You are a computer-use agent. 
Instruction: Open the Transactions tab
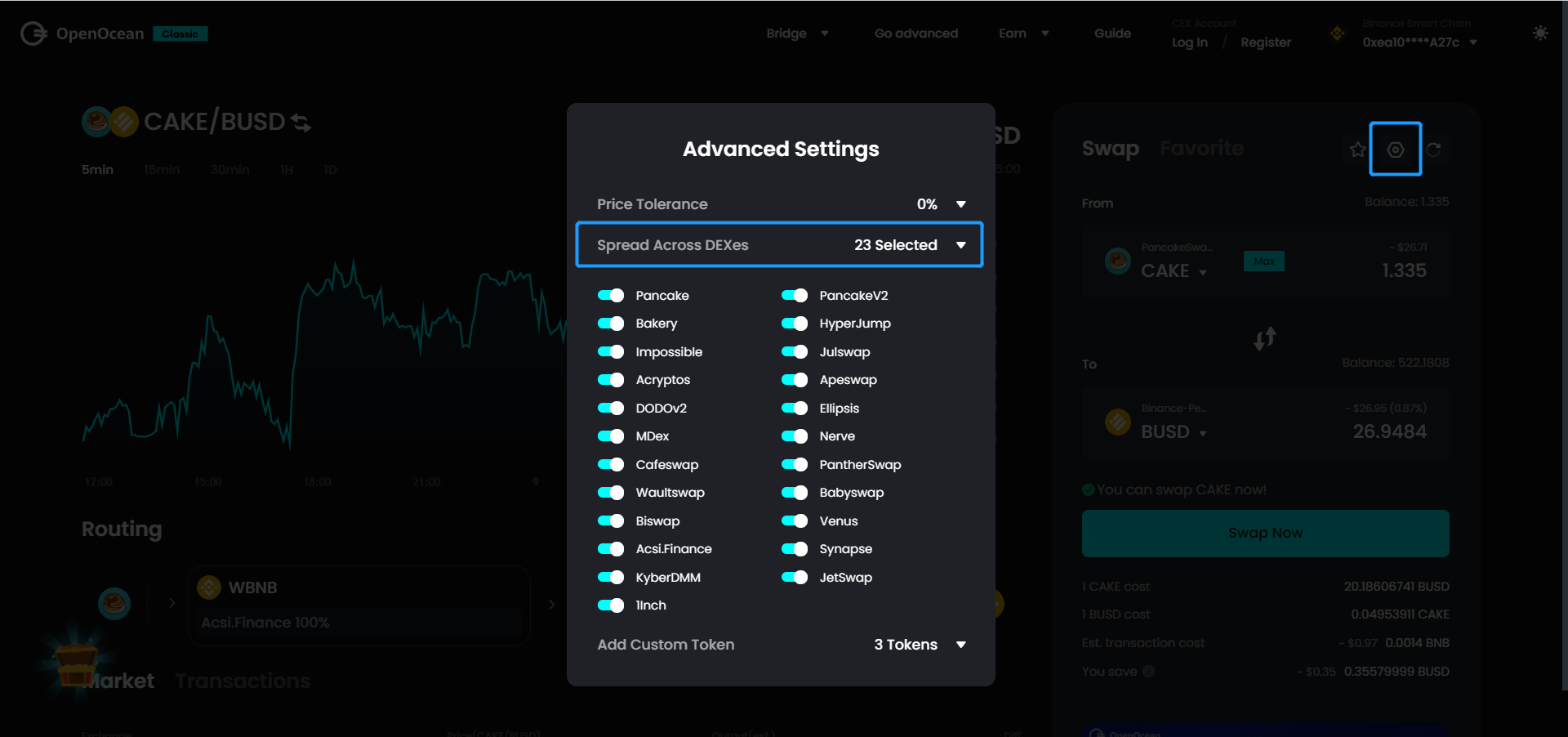pyautogui.click(x=243, y=681)
